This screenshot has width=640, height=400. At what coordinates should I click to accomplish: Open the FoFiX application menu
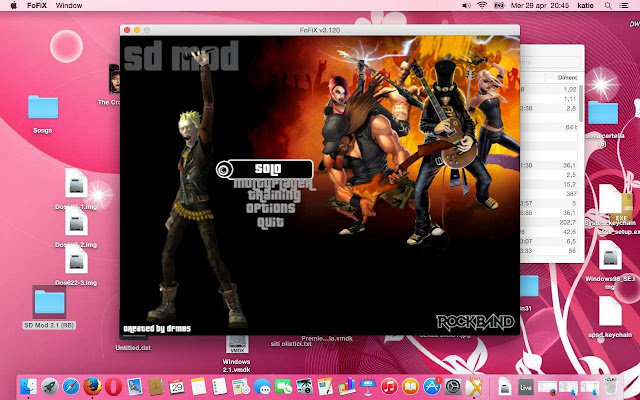coord(37,5)
